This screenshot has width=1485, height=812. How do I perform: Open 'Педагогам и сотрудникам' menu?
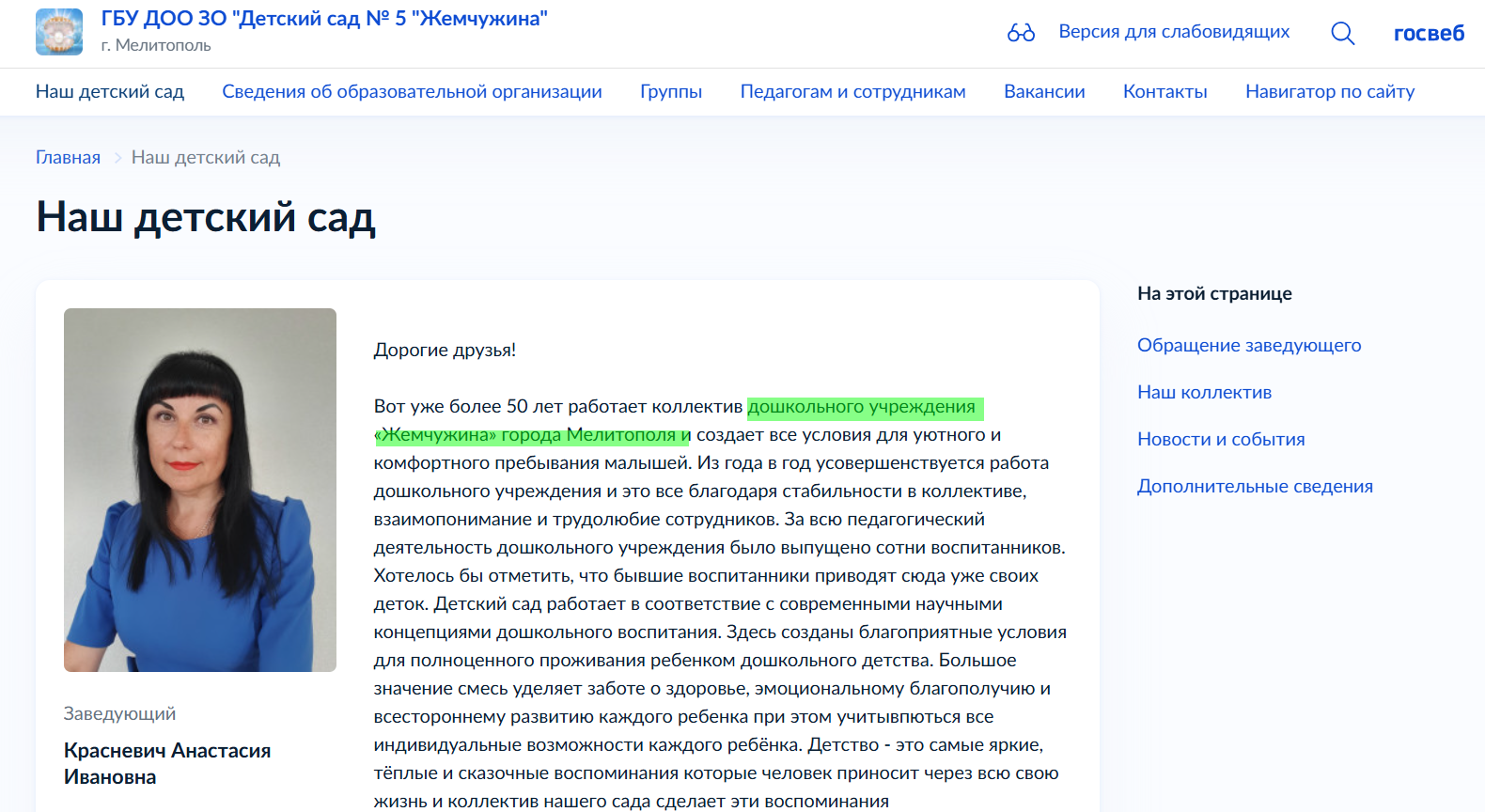852,91
